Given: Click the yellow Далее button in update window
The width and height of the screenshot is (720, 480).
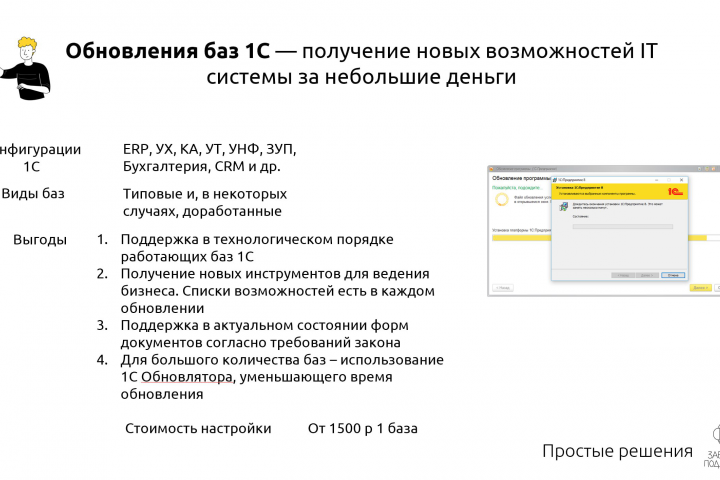Looking at the screenshot, I should click(701, 288).
